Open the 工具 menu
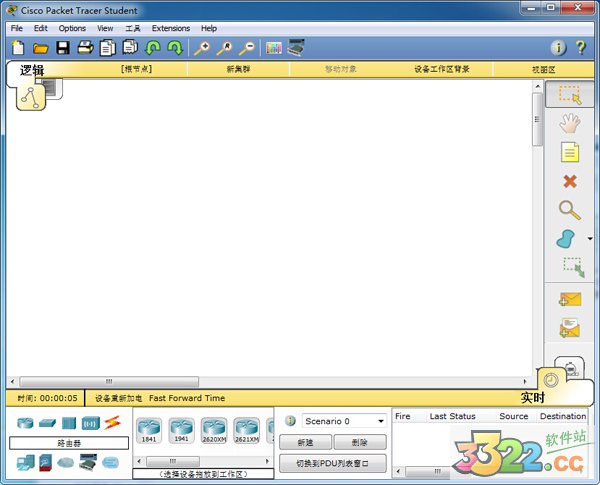 (x=133, y=28)
